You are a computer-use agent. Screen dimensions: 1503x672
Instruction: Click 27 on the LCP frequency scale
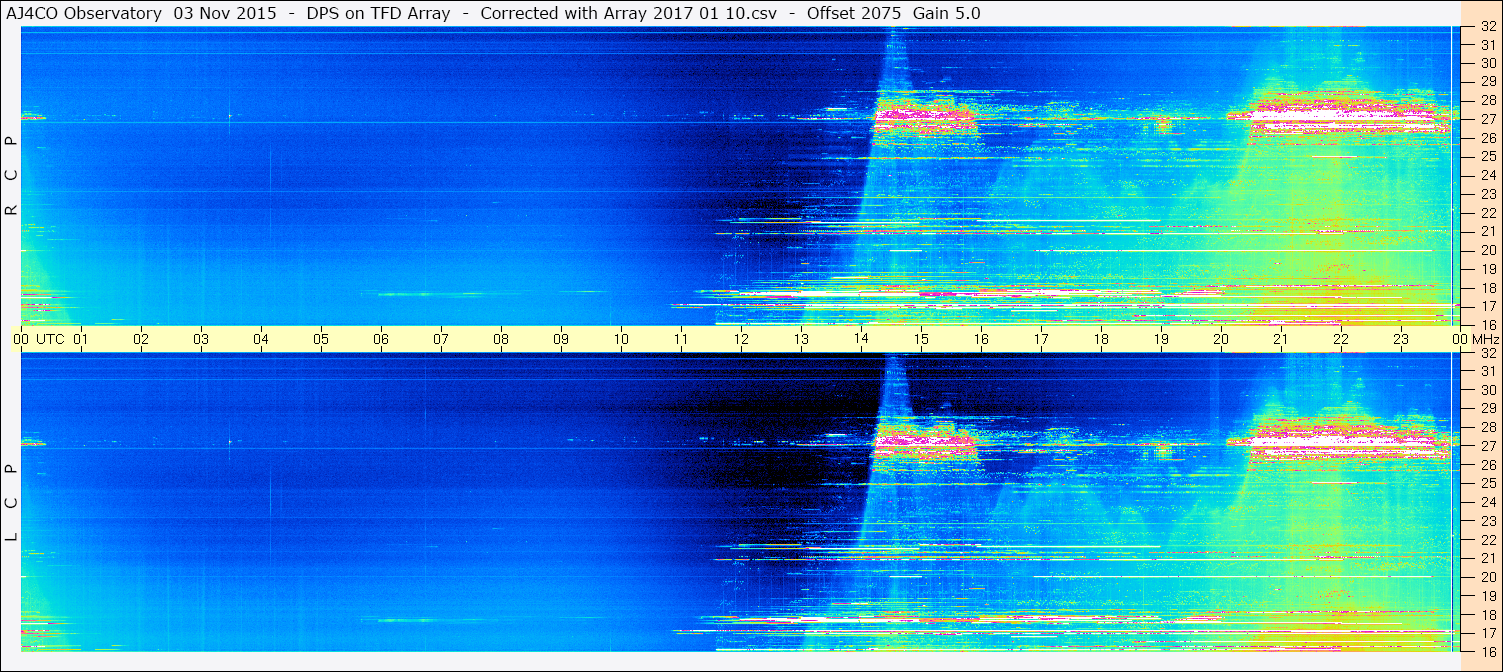(x=1487, y=446)
